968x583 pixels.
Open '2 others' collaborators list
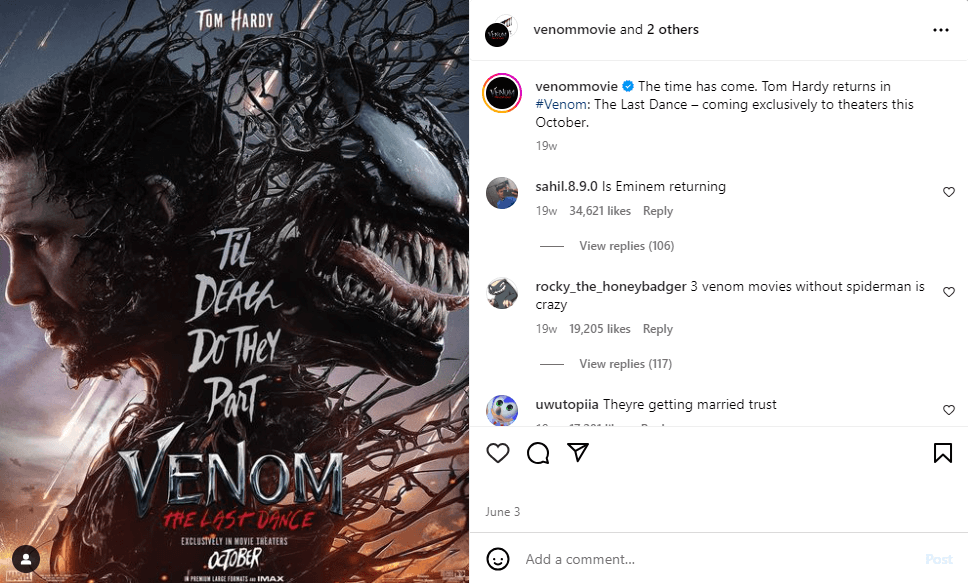coord(672,30)
